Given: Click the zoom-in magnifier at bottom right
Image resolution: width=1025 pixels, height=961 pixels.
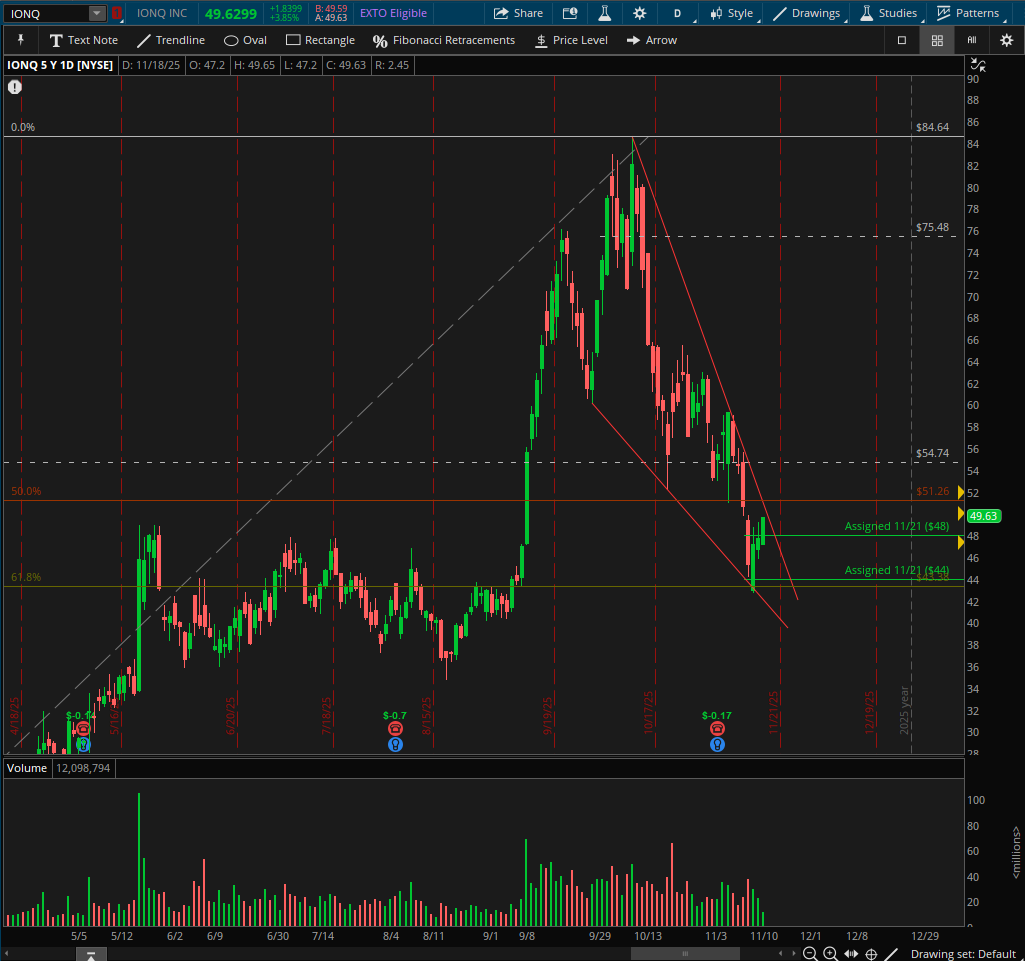Looking at the screenshot, I should (x=831, y=954).
